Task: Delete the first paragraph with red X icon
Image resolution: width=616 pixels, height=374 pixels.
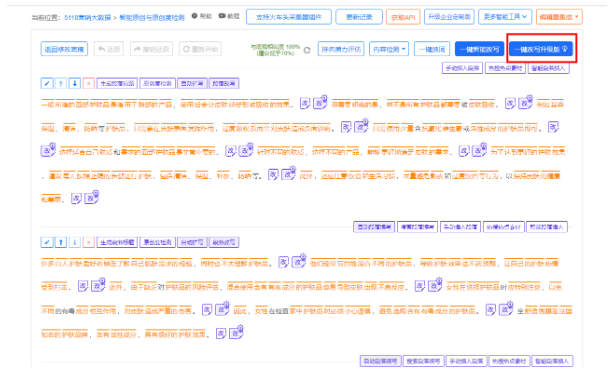Action: (x=88, y=83)
